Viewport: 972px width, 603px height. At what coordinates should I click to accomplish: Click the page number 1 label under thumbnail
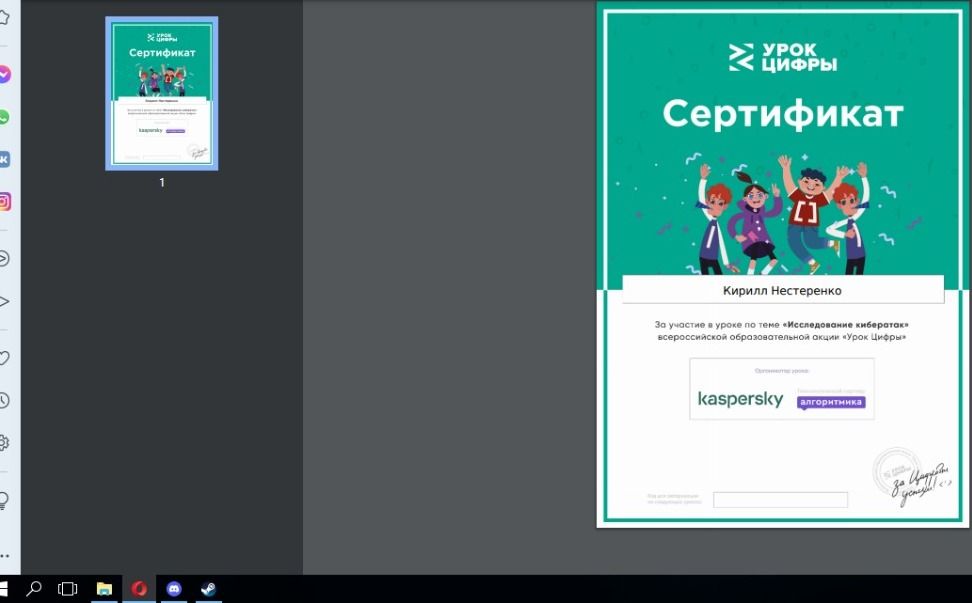coord(162,182)
